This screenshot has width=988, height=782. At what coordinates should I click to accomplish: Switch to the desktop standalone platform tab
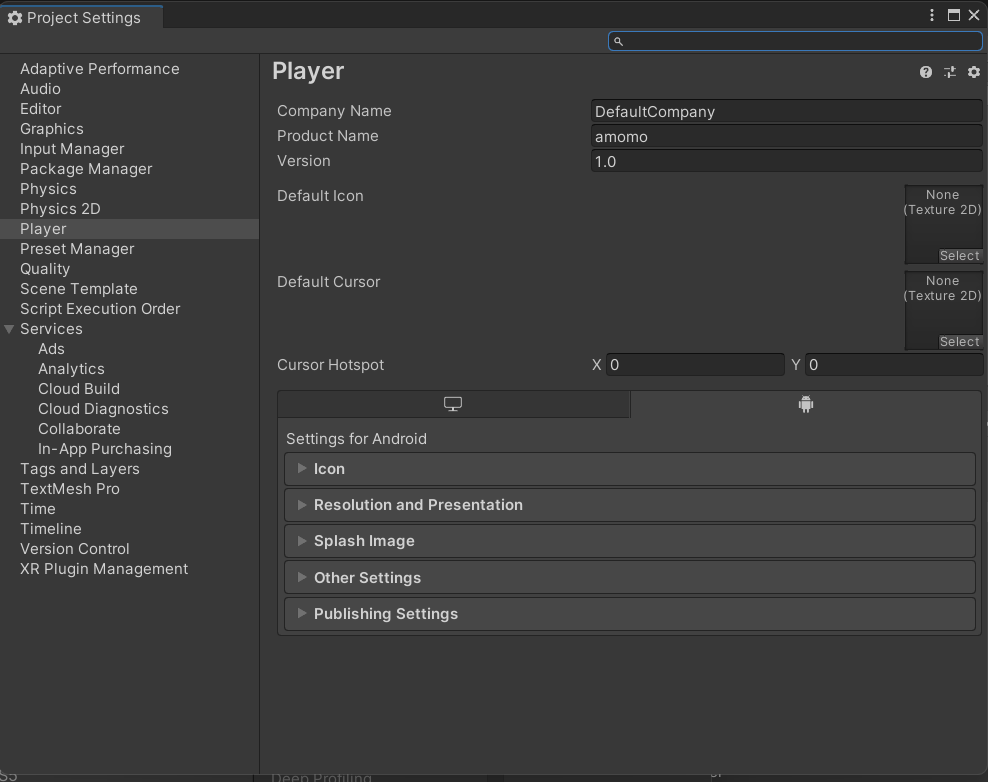click(x=453, y=404)
